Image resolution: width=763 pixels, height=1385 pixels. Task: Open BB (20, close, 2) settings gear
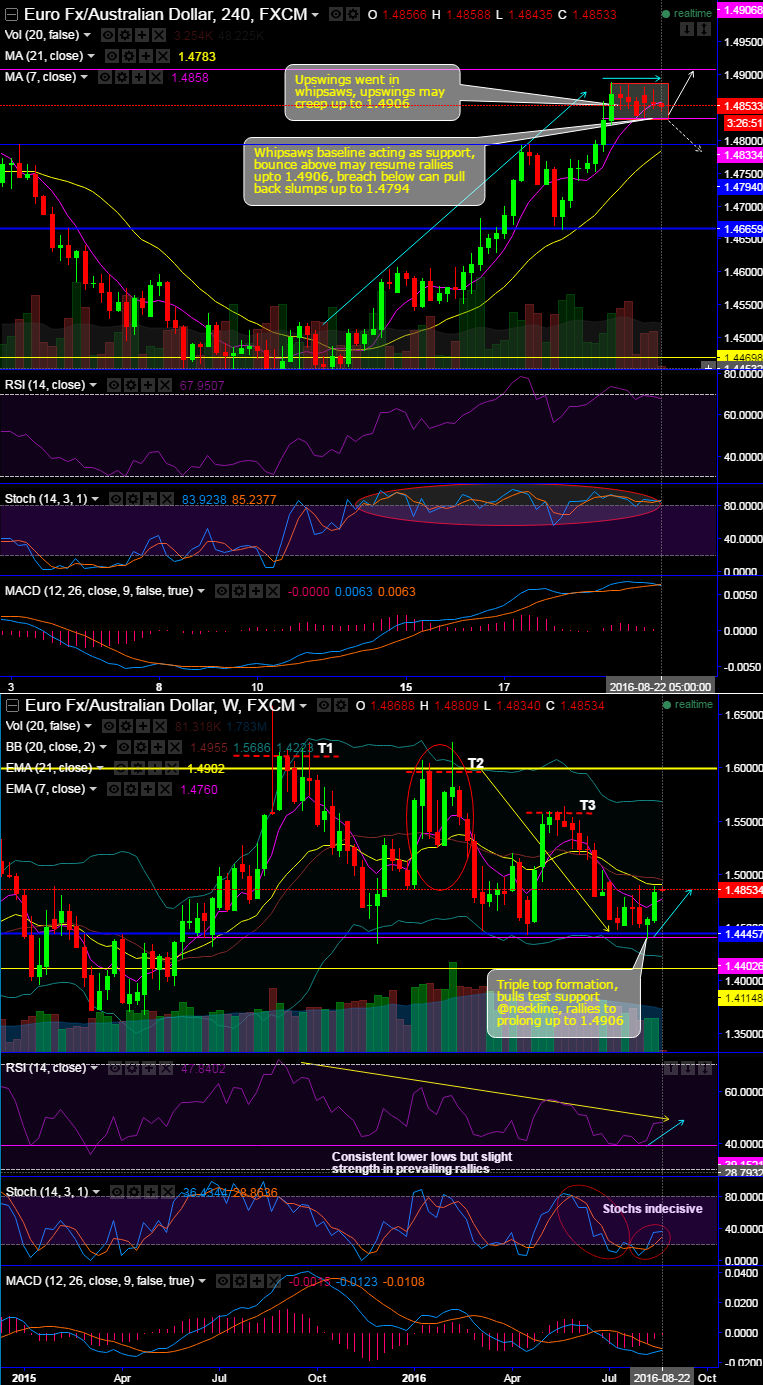[141, 747]
